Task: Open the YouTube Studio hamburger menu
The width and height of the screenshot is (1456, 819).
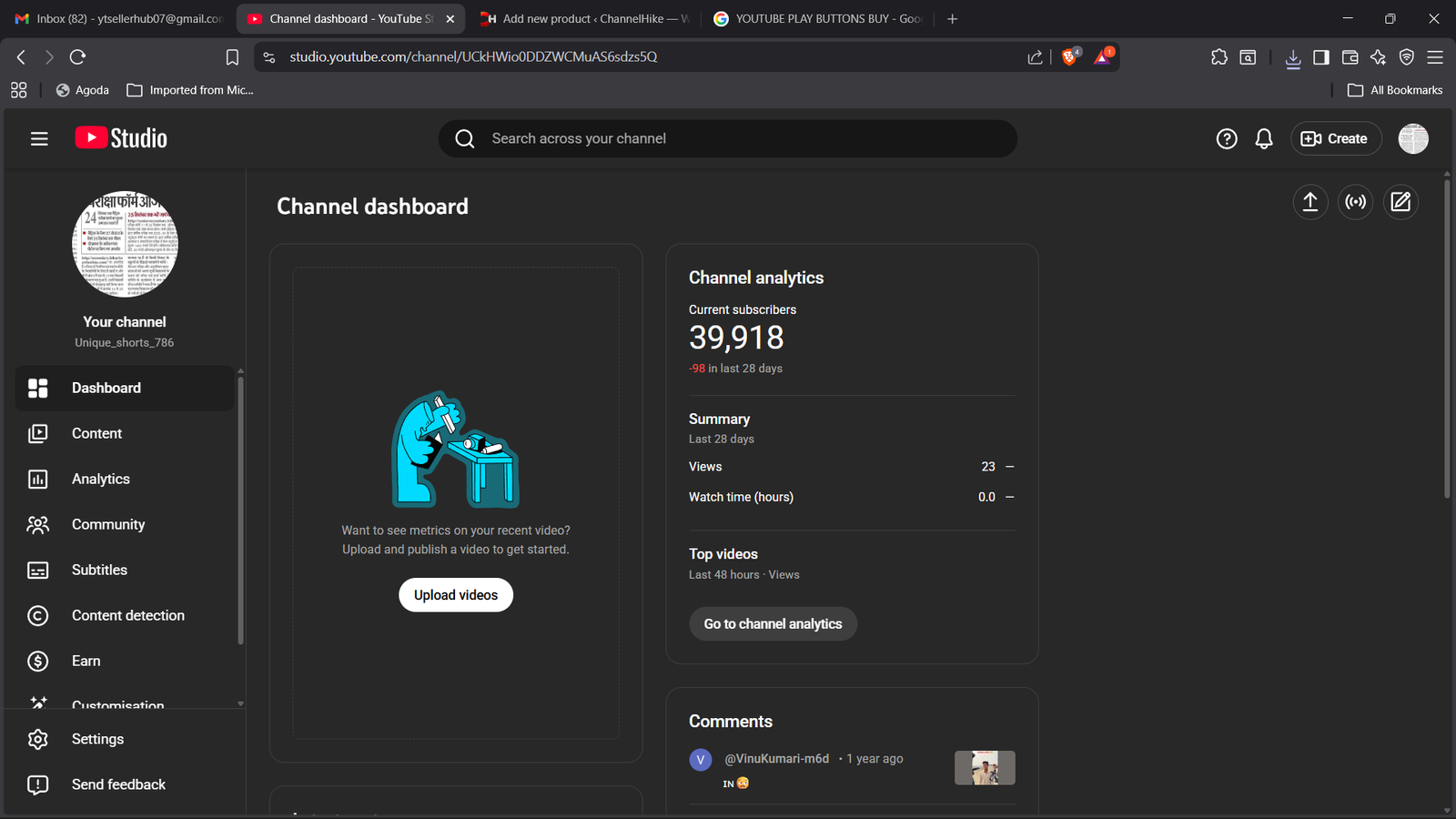Action: 39,138
